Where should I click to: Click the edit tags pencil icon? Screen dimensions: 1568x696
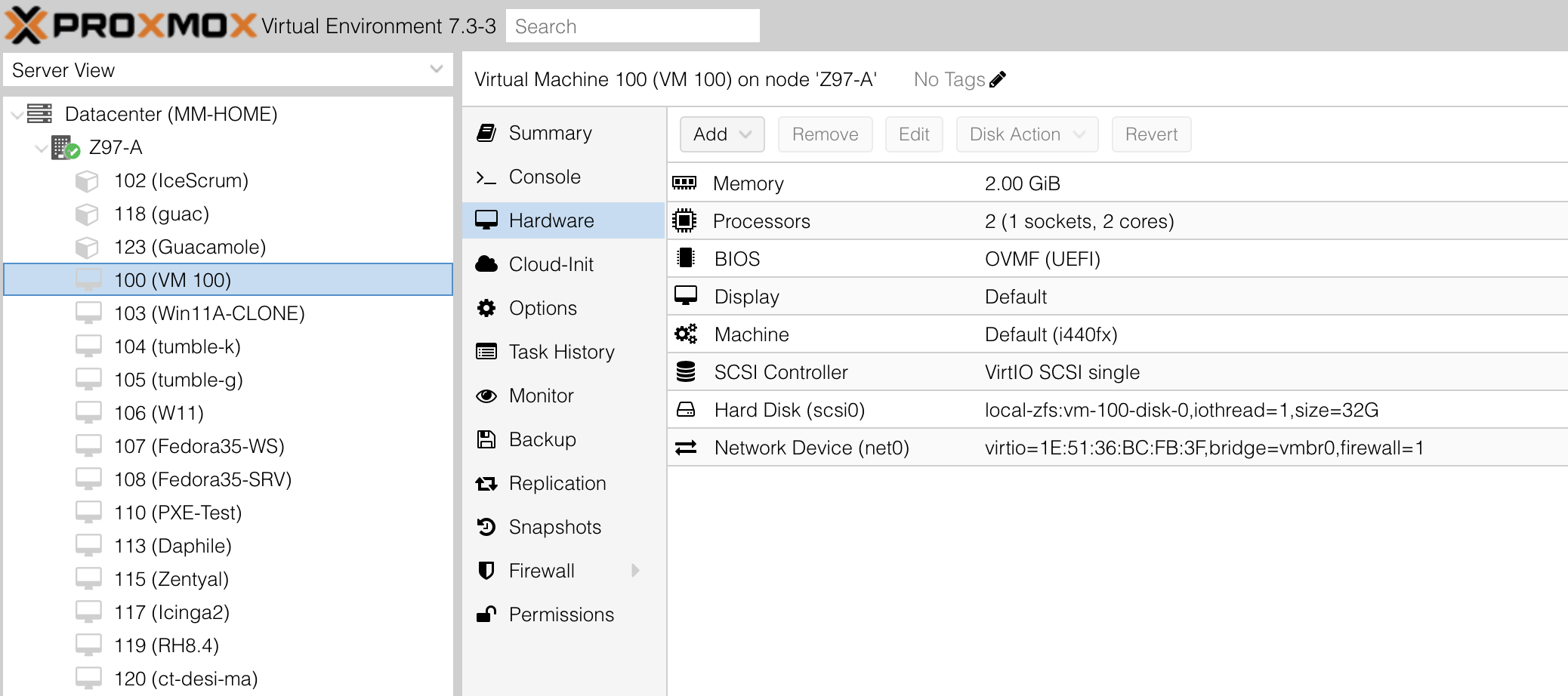pos(998,79)
